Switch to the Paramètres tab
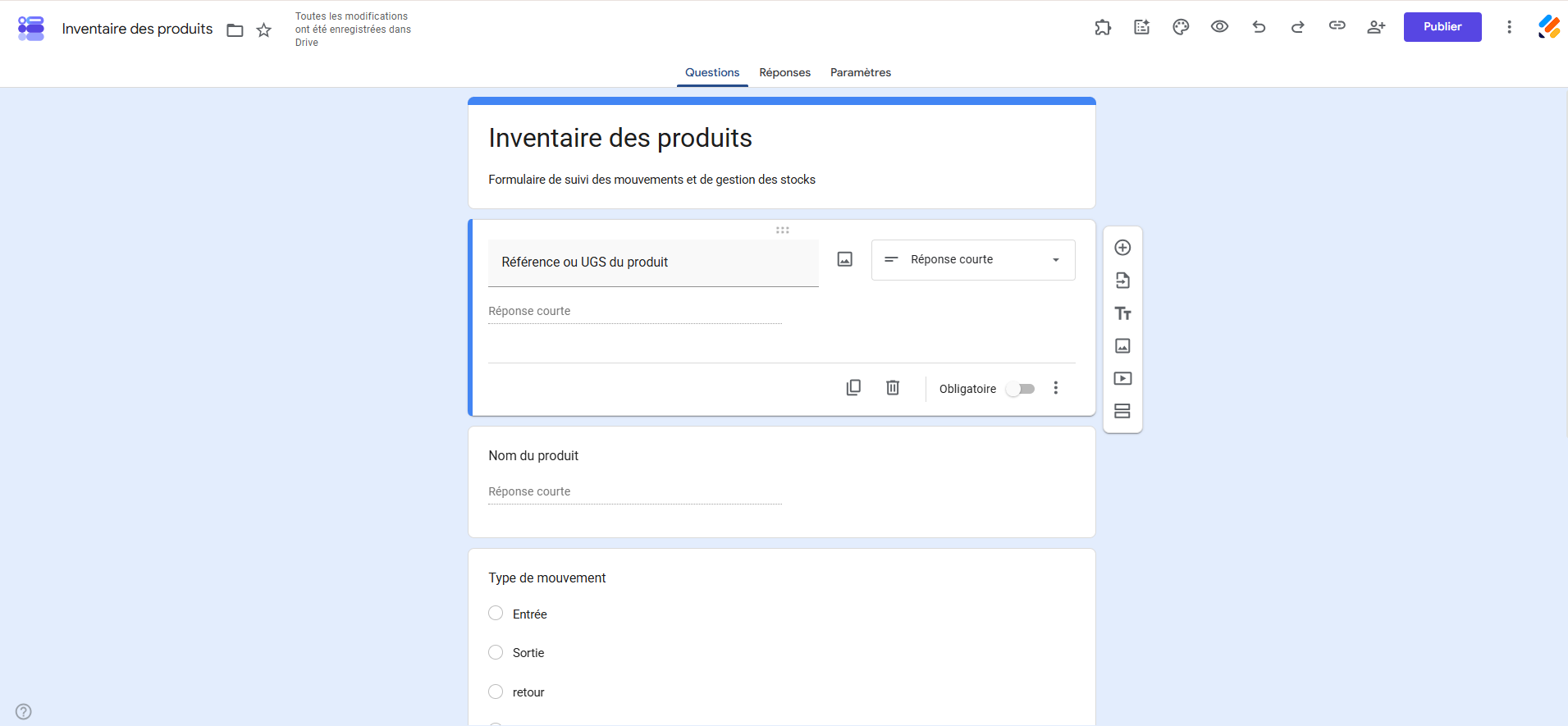Image resolution: width=1568 pixels, height=726 pixels. (861, 72)
